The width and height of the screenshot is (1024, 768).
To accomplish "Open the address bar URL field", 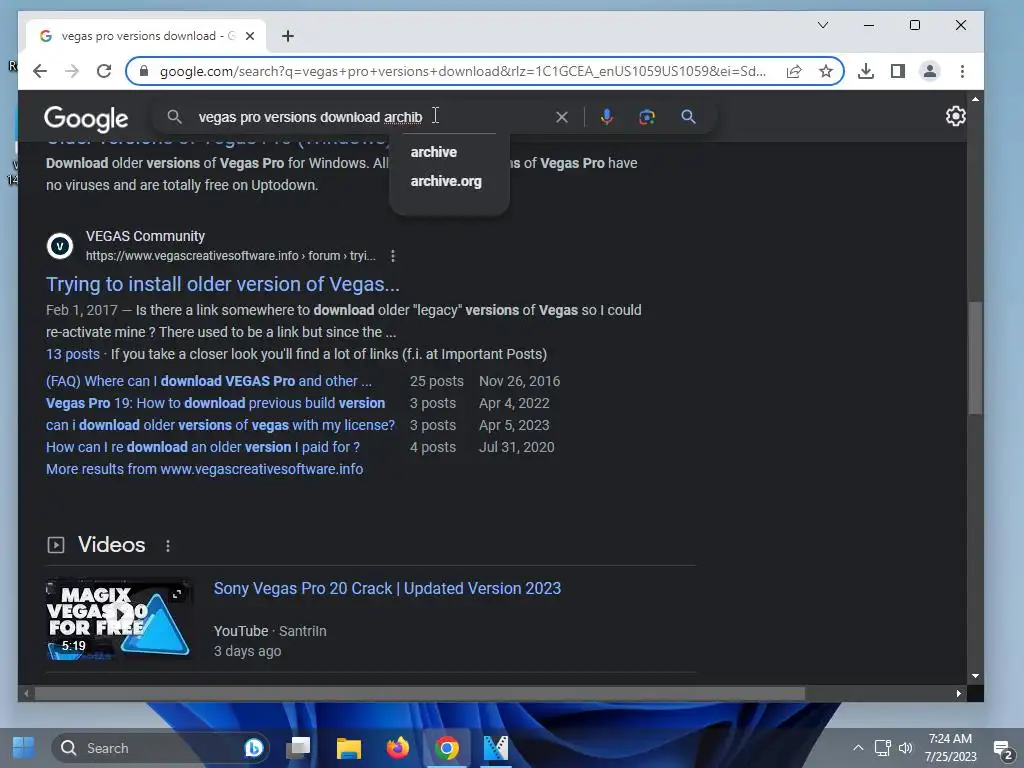I will pyautogui.click(x=463, y=71).
